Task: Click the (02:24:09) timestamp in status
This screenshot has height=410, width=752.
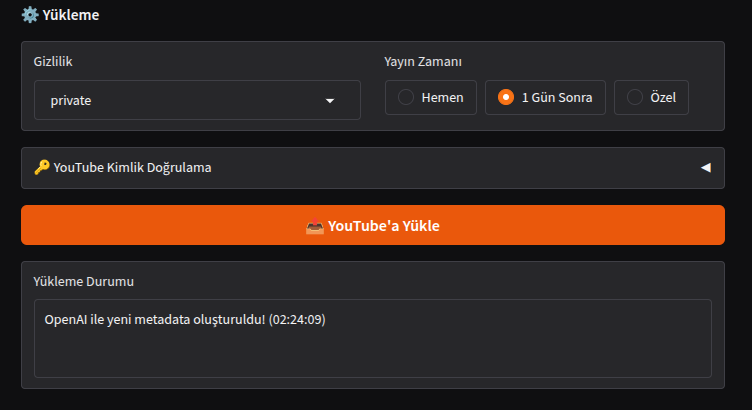Action: click(x=297, y=320)
